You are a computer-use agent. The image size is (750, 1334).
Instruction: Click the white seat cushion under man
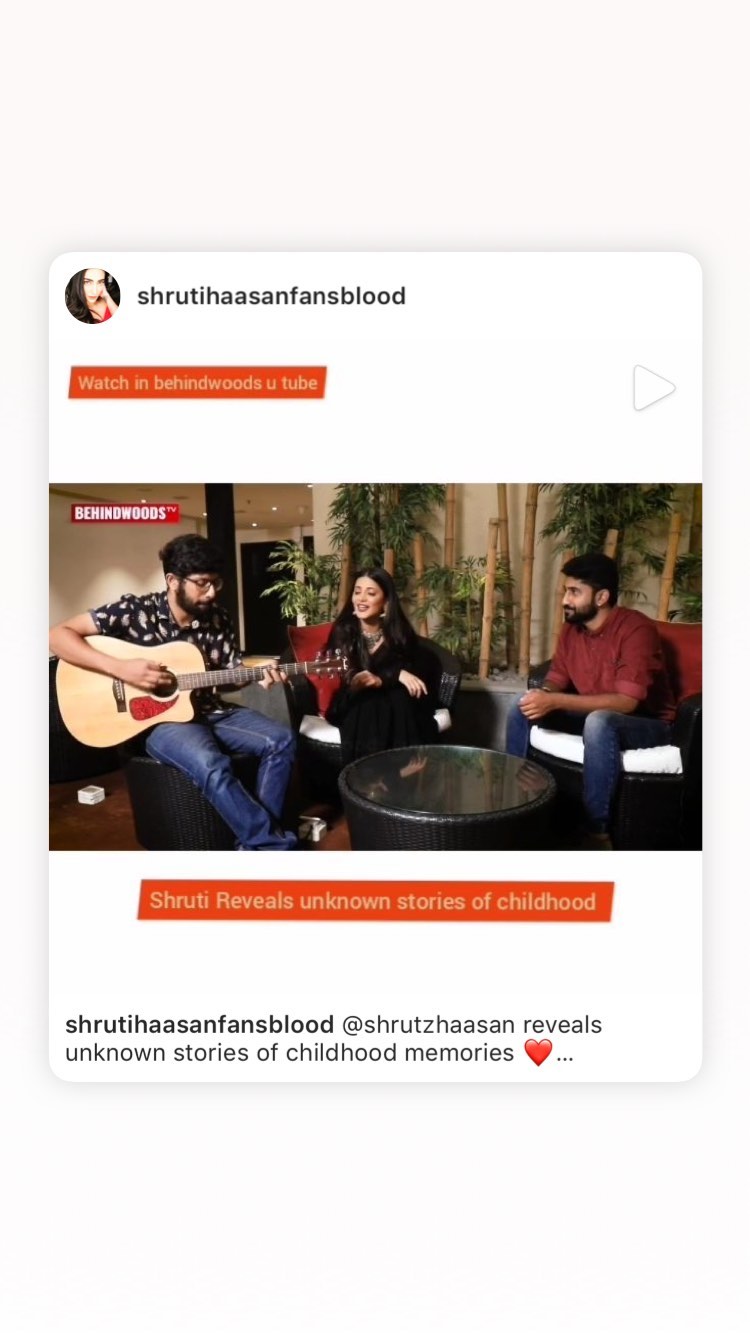pyautogui.click(x=606, y=750)
